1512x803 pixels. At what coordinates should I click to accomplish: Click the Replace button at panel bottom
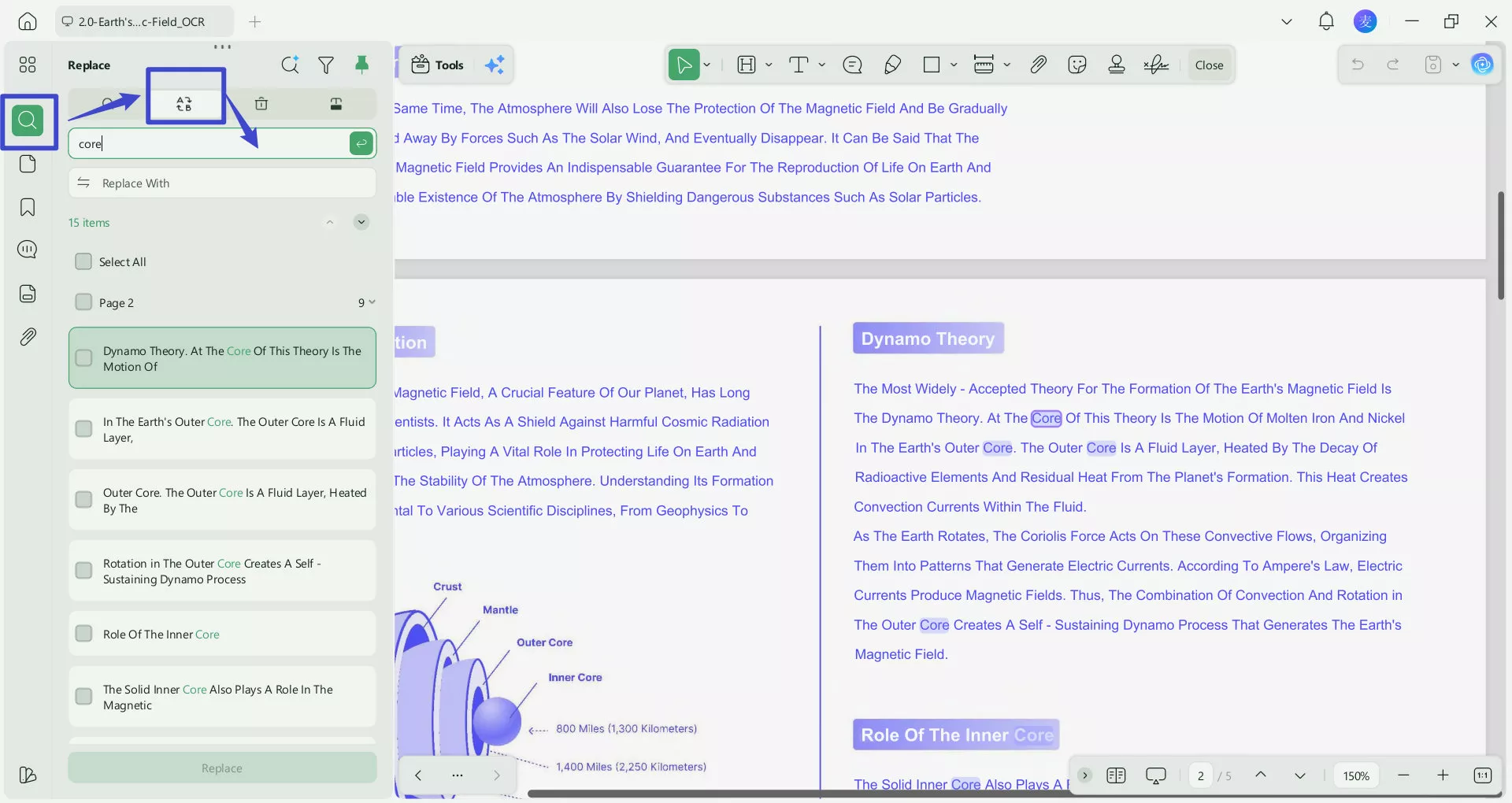tap(222, 768)
